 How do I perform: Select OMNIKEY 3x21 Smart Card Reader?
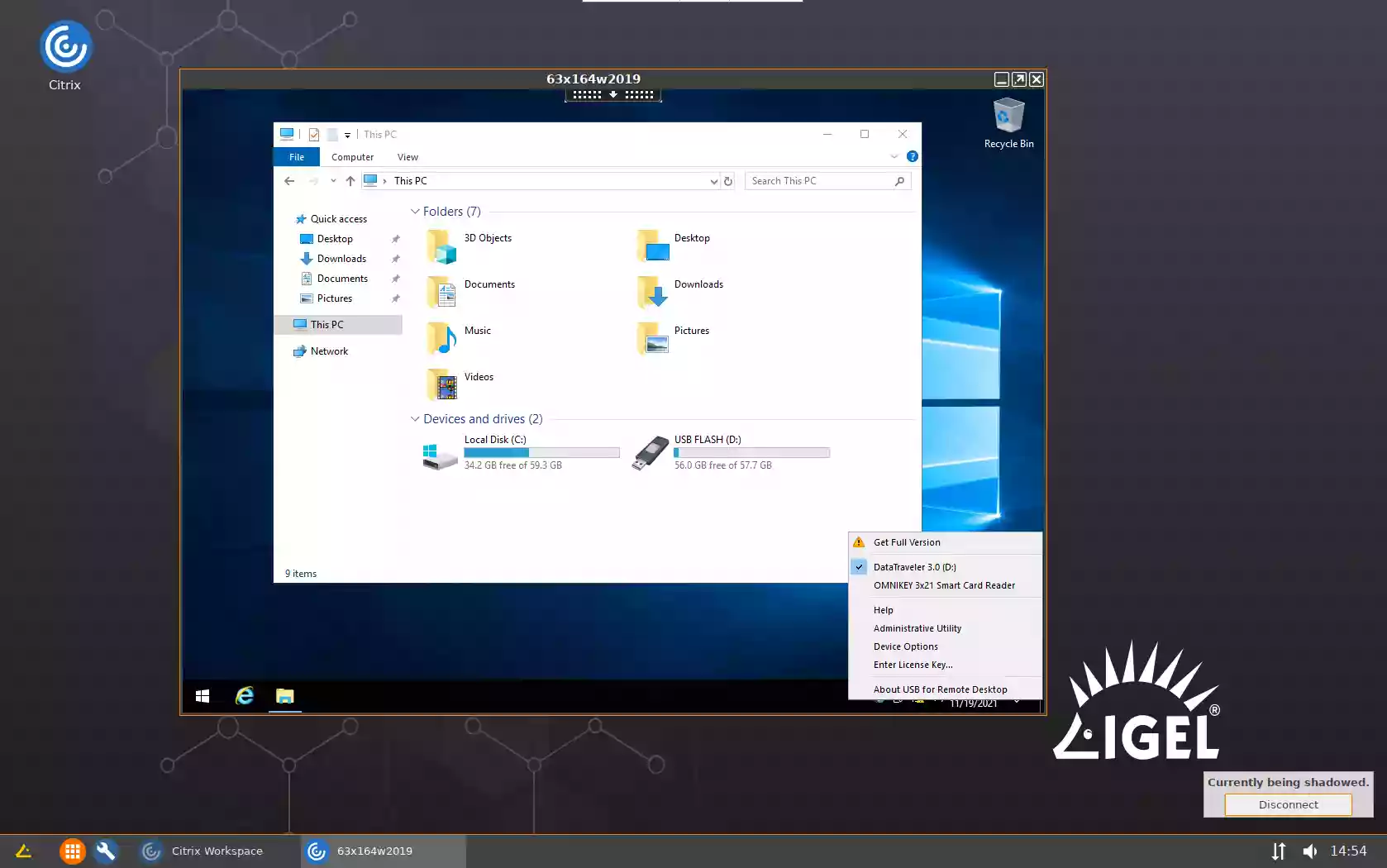point(946,585)
